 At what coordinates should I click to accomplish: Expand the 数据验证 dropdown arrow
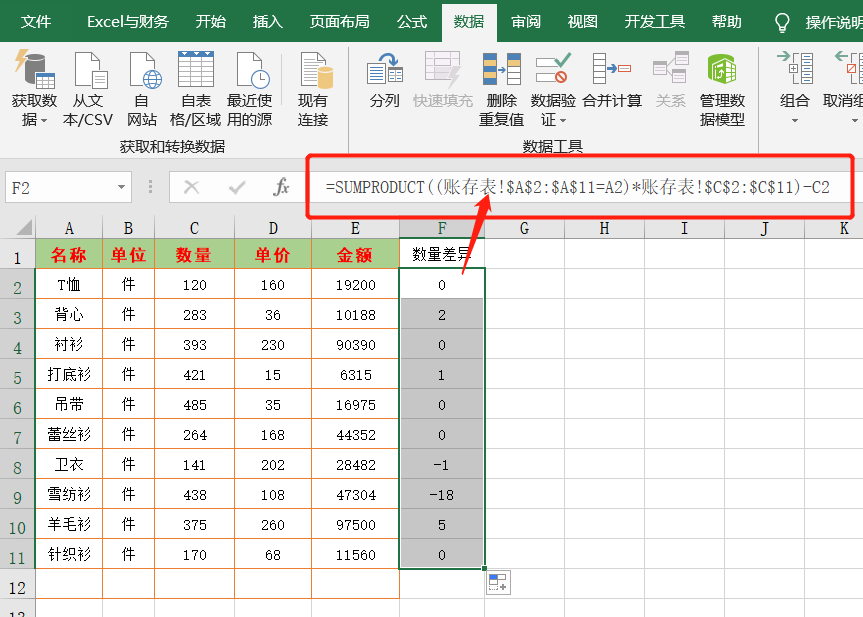click(548, 121)
